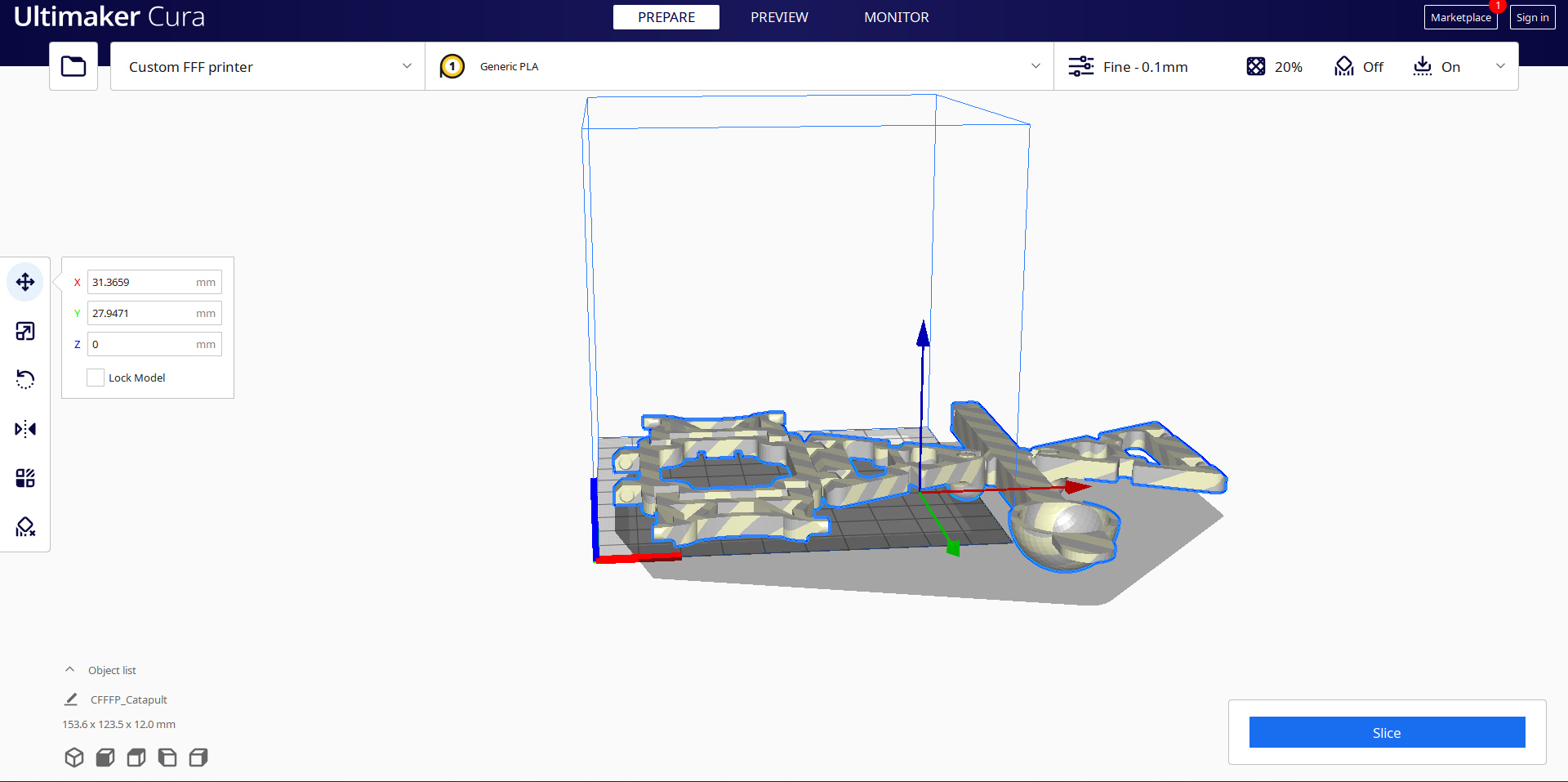Select the Move tool icon

pos(25,282)
